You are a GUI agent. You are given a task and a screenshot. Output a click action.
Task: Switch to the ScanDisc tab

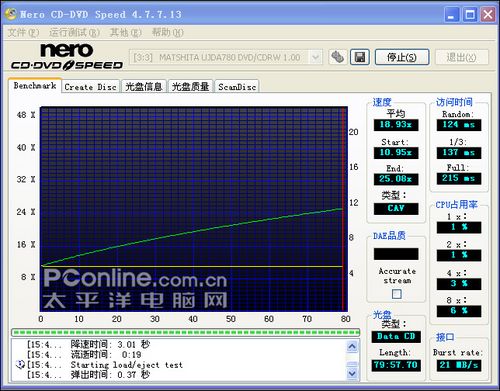pos(237,87)
